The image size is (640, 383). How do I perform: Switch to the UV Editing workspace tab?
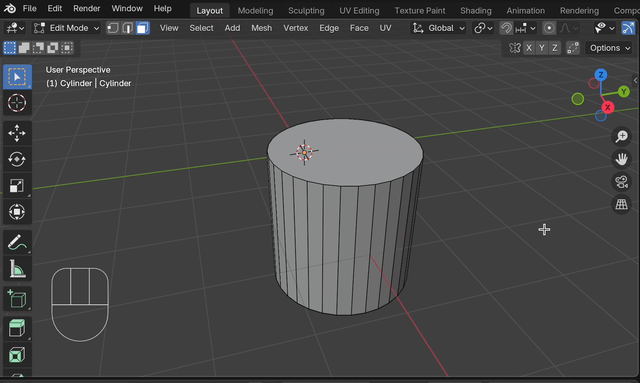point(359,11)
